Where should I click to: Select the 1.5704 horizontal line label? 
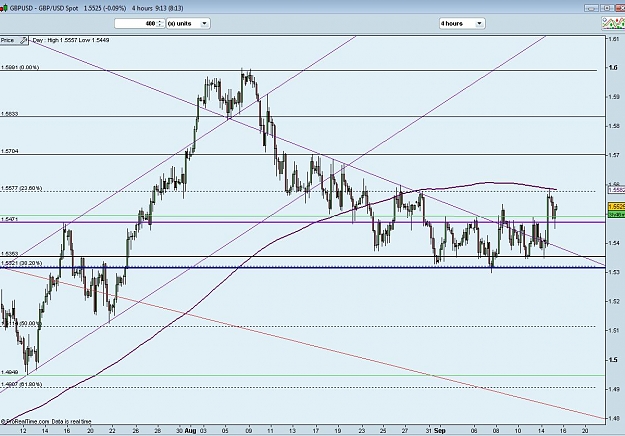tap(10, 151)
